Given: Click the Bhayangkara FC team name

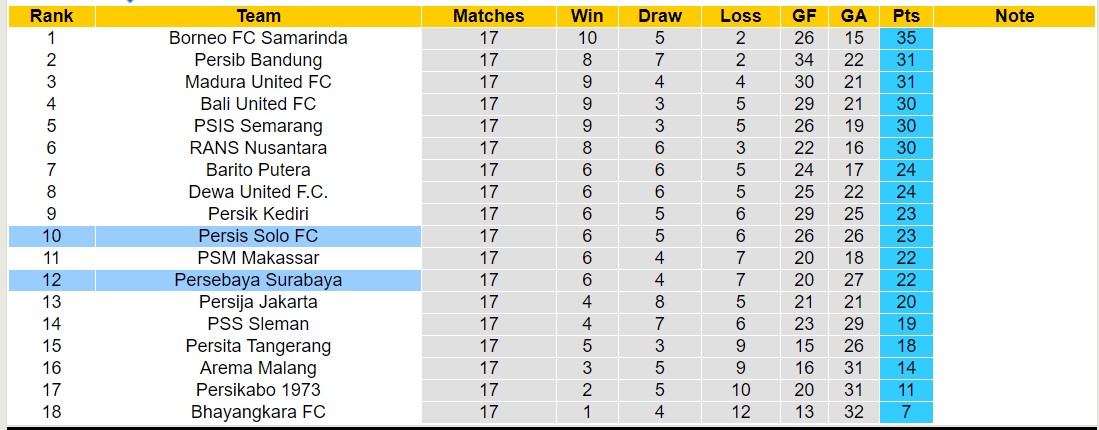Looking at the screenshot, I should pyautogui.click(x=258, y=412).
